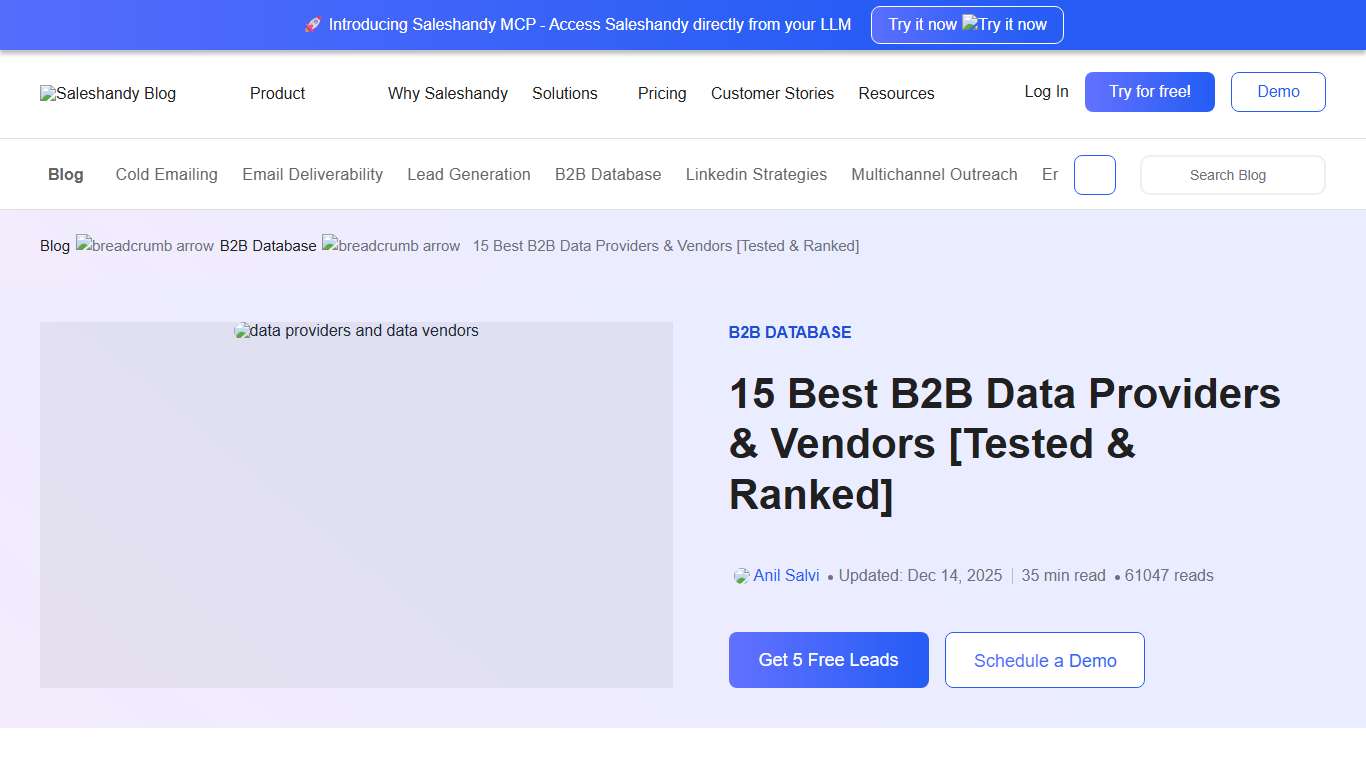
Task: Open the Resources dropdown menu
Action: point(896,93)
